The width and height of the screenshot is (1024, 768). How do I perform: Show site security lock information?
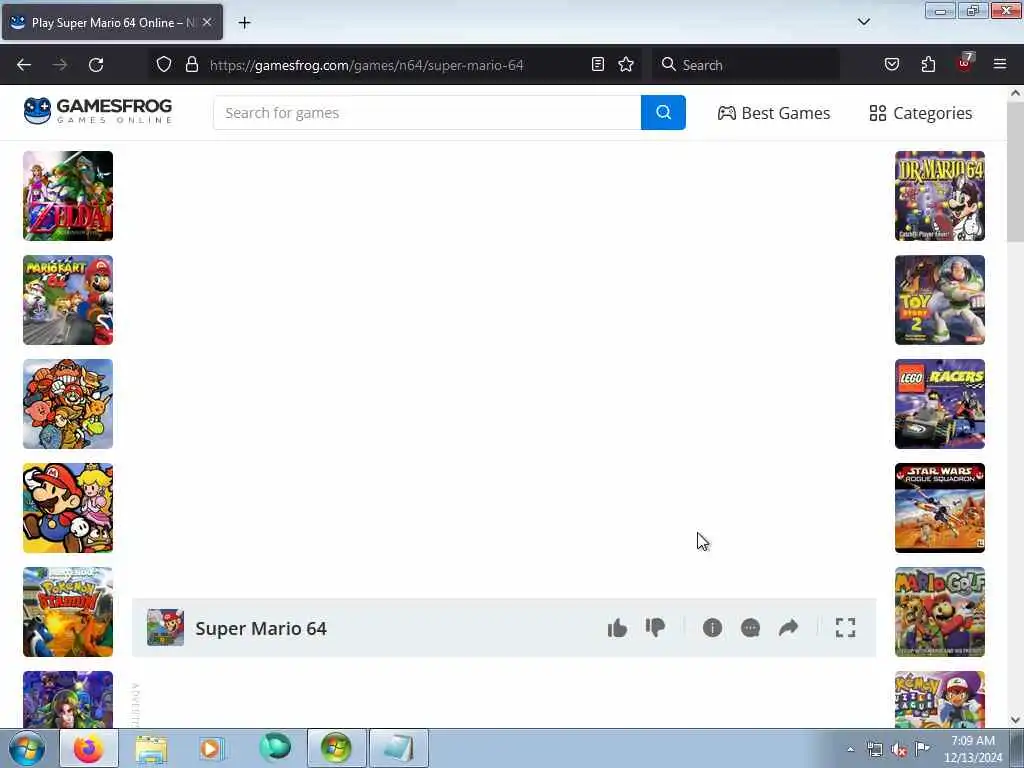(192, 64)
